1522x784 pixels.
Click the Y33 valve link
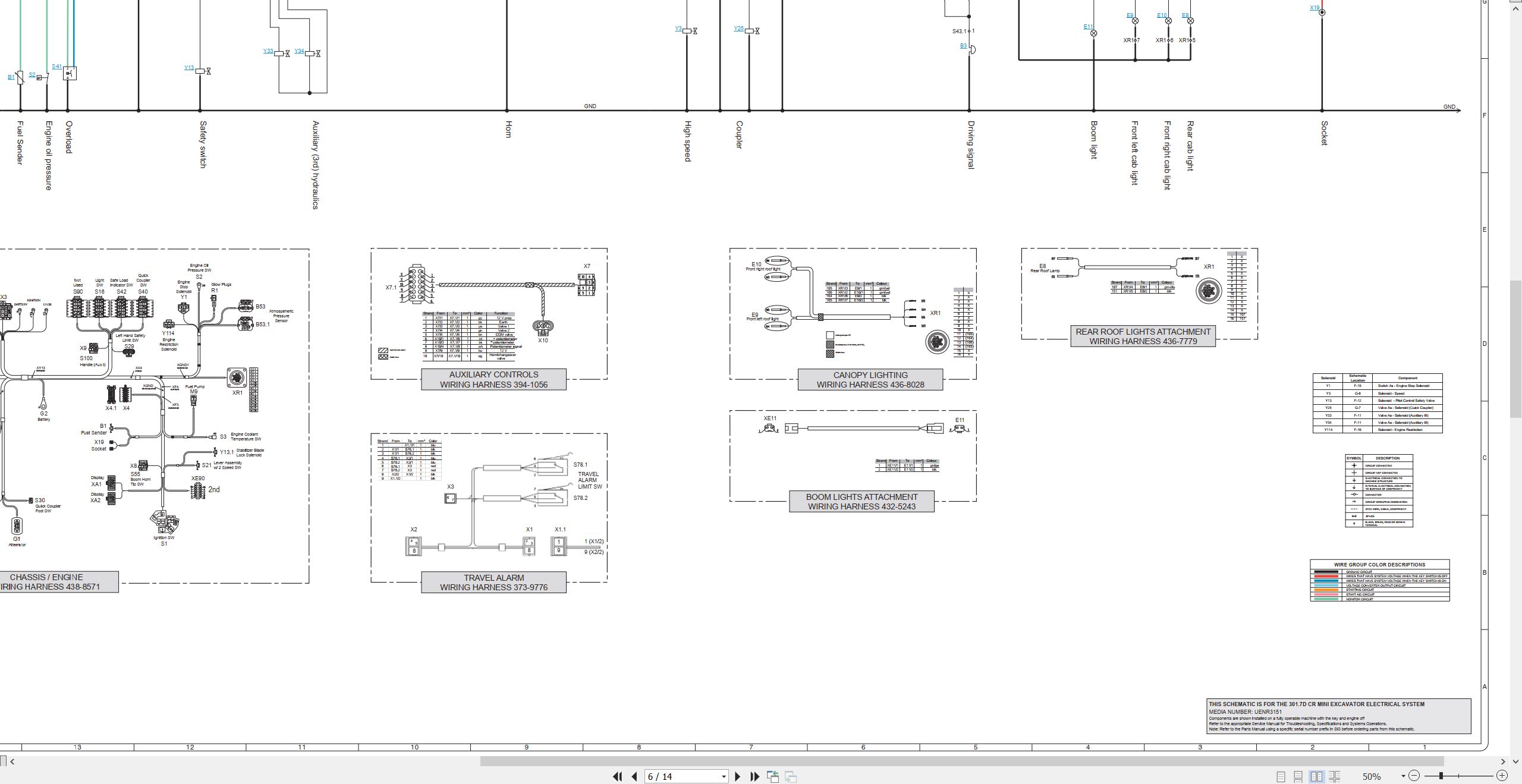click(x=268, y=51)
